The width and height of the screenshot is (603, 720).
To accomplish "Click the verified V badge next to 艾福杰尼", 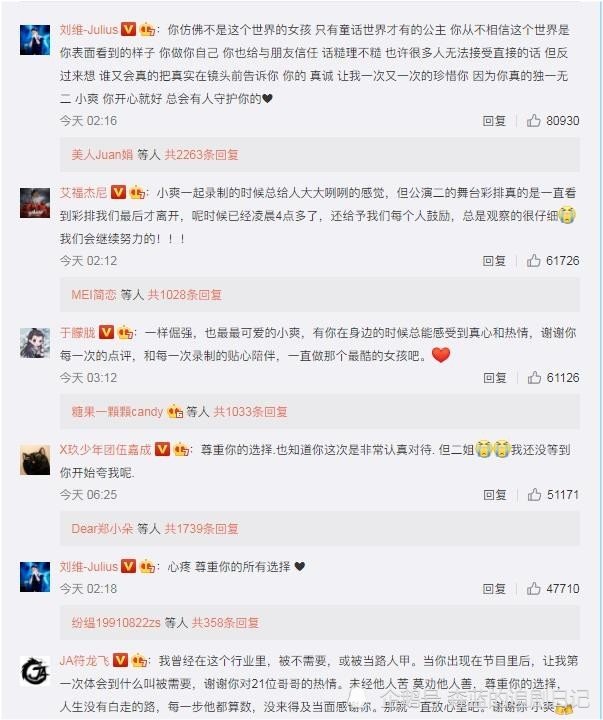I will point(118,192).
